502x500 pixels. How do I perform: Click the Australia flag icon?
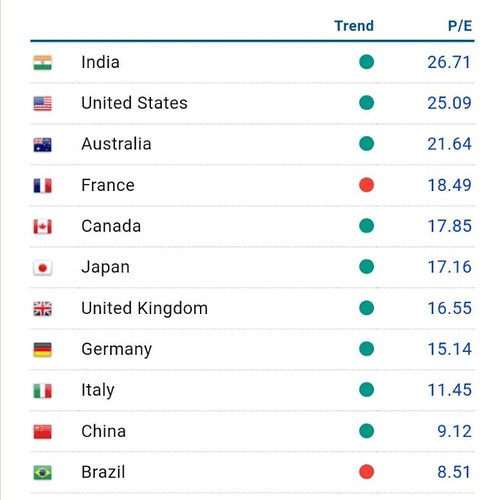[x=43, y=145]
